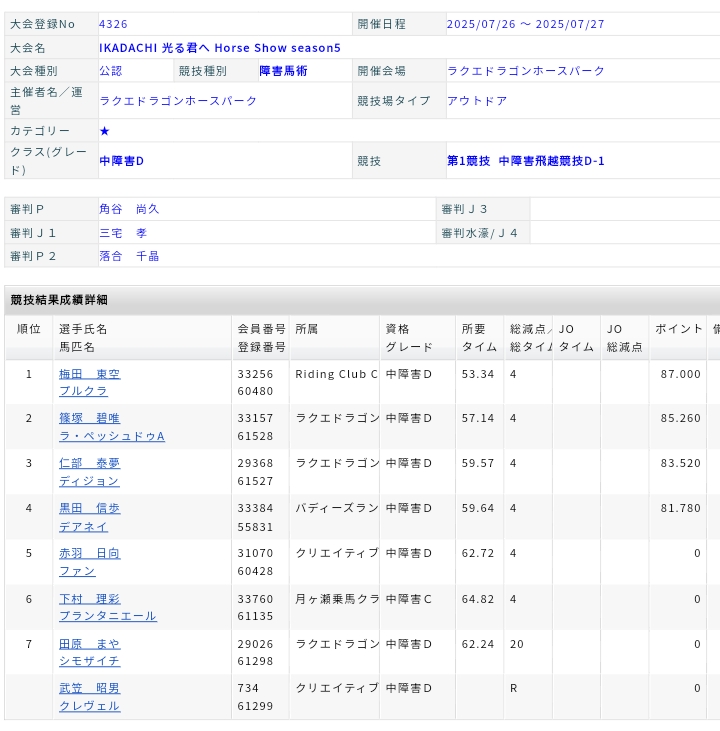
Task: Click rider 黒田 信歩 link
Action: tap(89, 509)
